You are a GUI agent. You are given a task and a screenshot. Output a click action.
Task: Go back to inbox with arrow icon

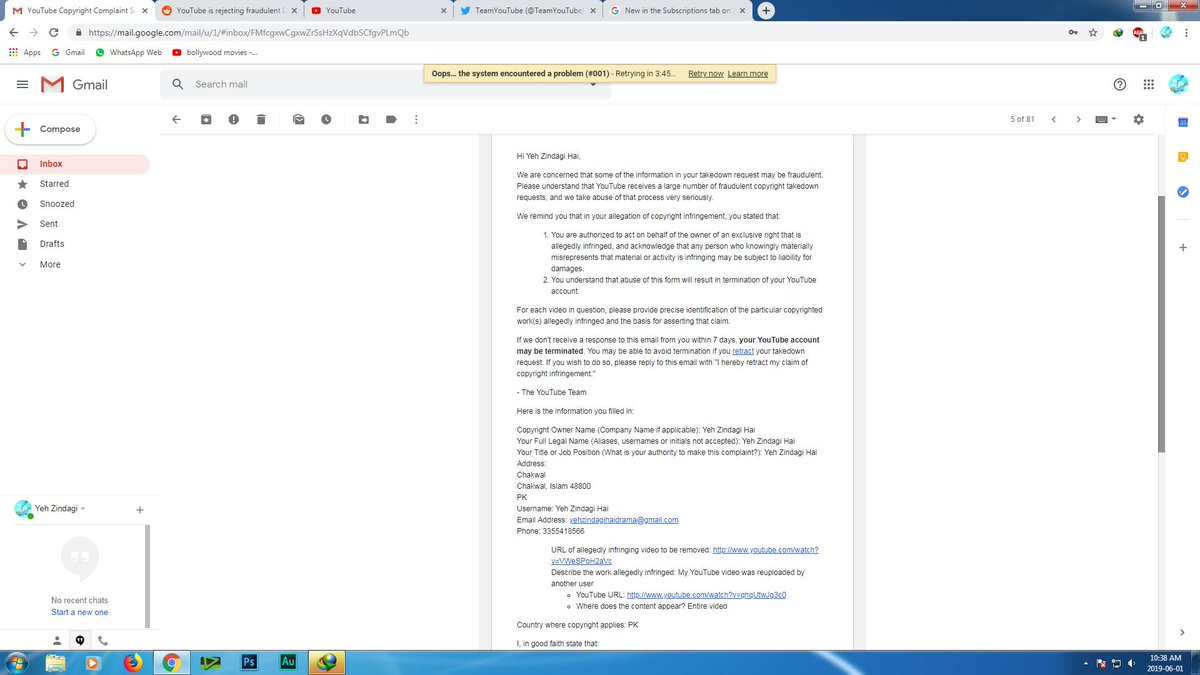tap(176, 119)
